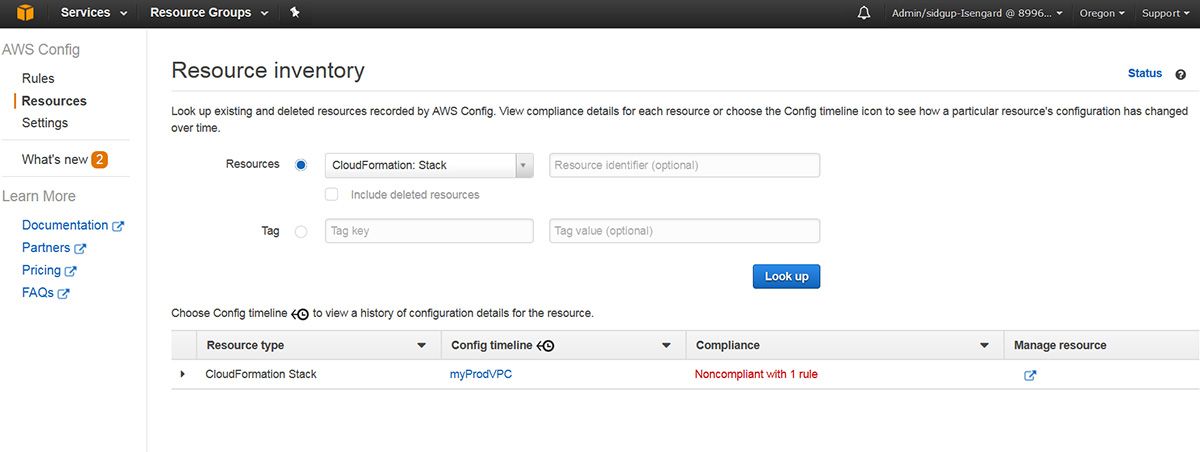Open the myProdVPC manage resource external link icon
Viewport: 1200px width, 452px height.
click(1030, 375)
